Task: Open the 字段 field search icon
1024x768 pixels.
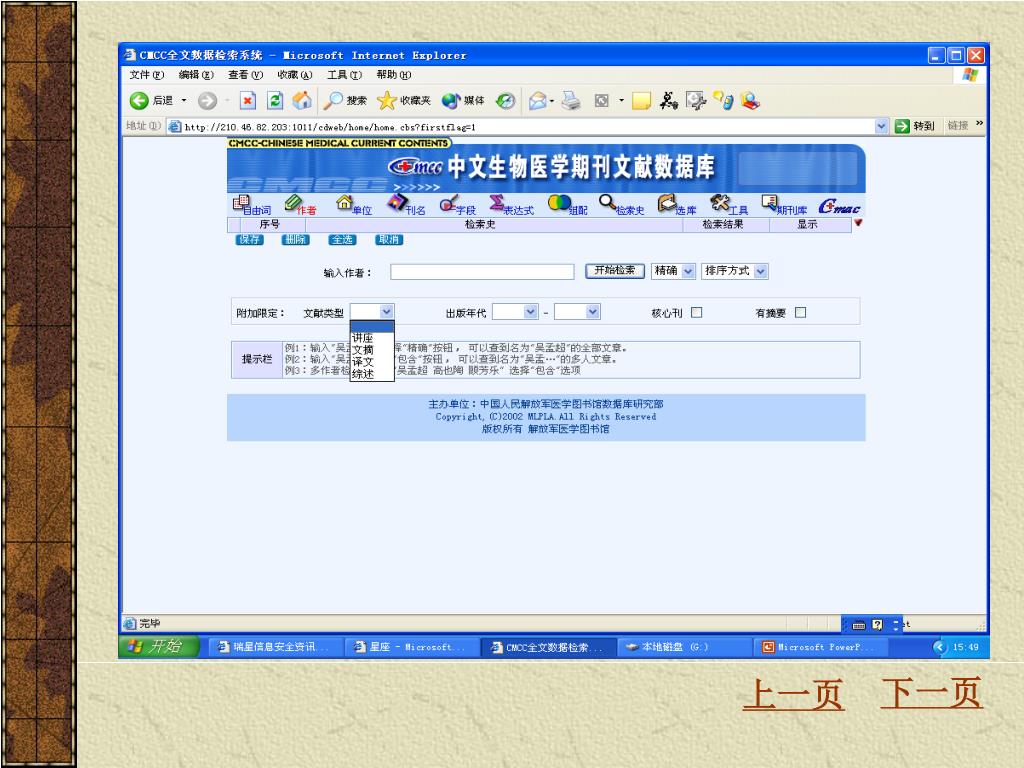Action: 457,205
